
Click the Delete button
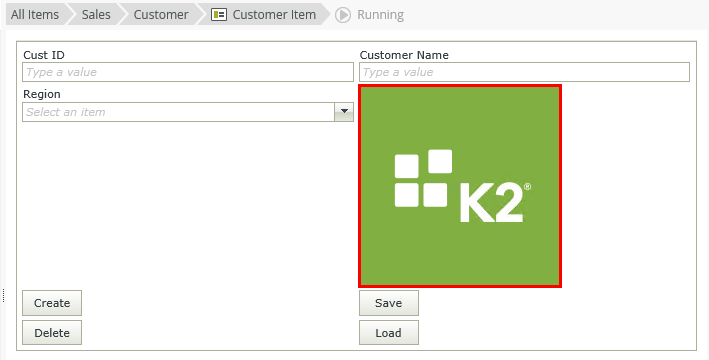[52, 333]
